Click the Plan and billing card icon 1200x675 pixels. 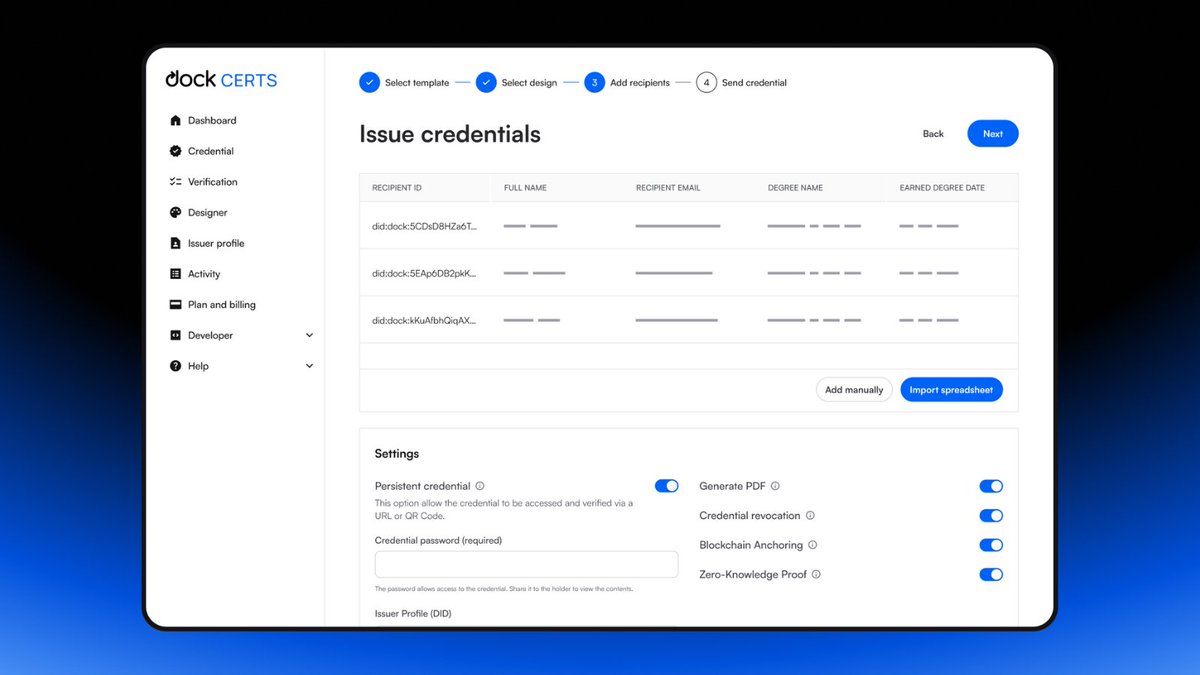click(176, 305)
